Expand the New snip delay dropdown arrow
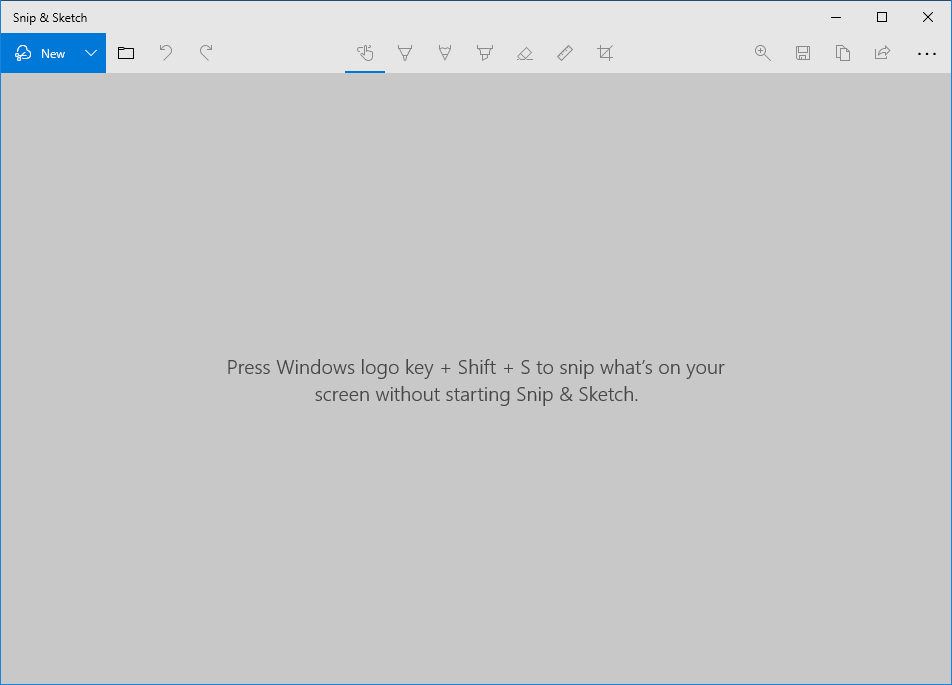The height and width of the screenshot is (685, 952). pyautogui.click(x=91, y=53)
